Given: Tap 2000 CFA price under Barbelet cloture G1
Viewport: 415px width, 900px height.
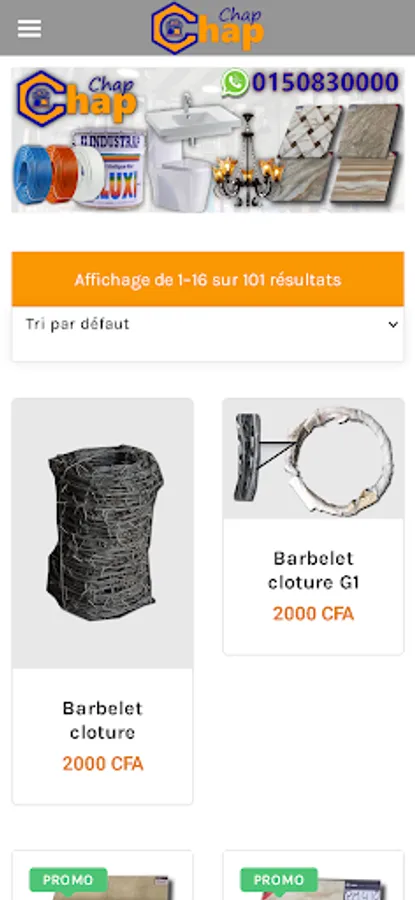Looking at the screenshot, I should coord(313,614).
